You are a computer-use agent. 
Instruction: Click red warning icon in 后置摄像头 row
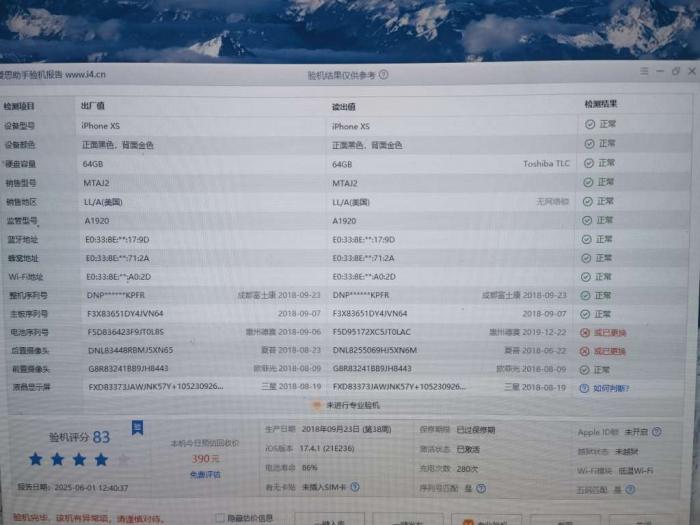[x=584, y=351]
